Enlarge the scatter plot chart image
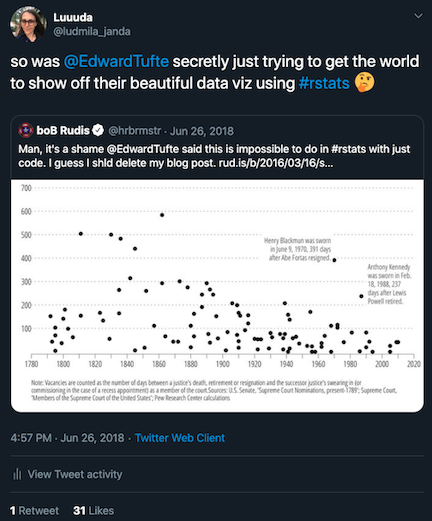Screen dimensions: 432x521 point(217,296)
